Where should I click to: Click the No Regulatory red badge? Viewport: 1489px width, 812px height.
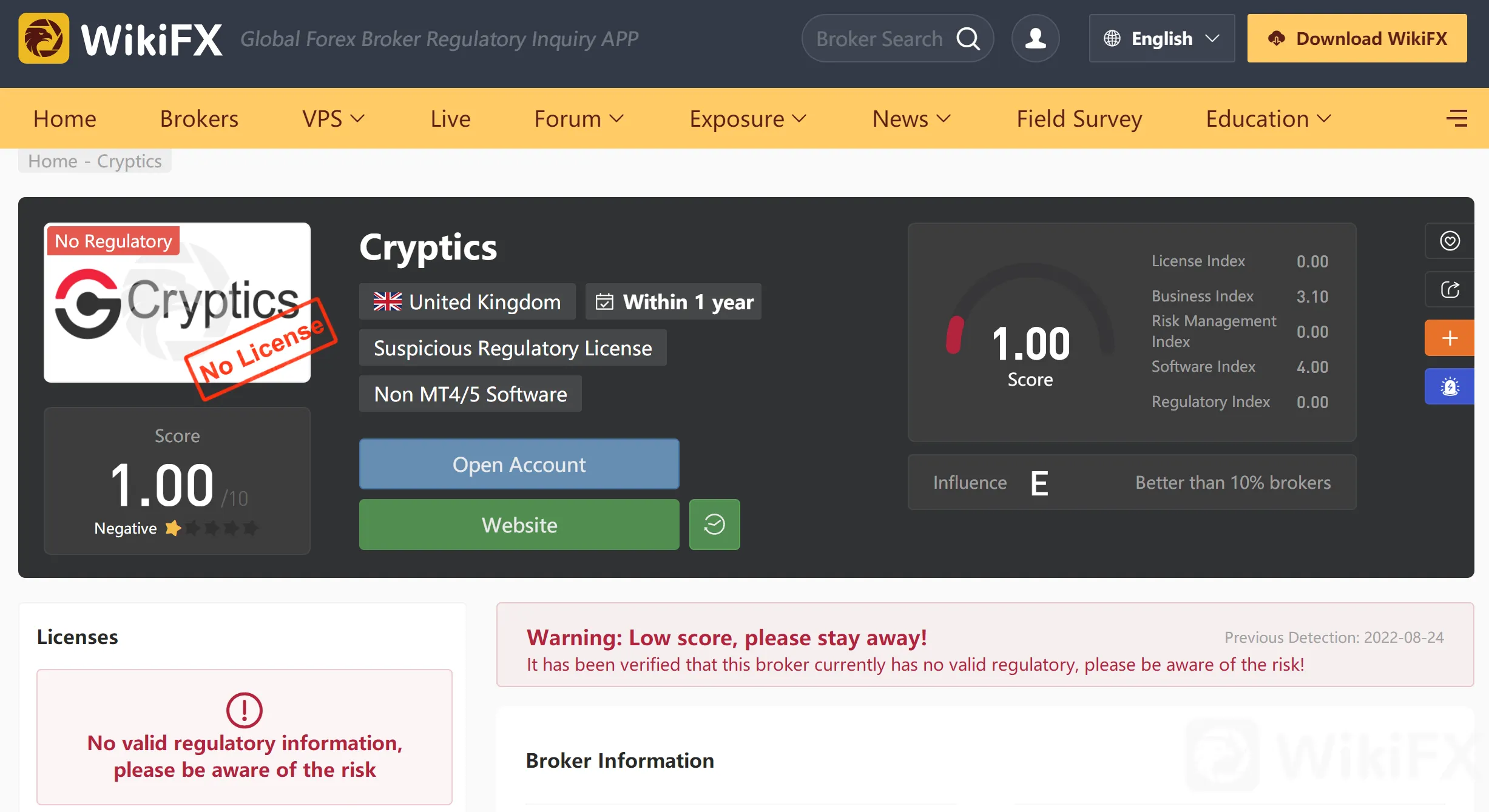[113, 241]
